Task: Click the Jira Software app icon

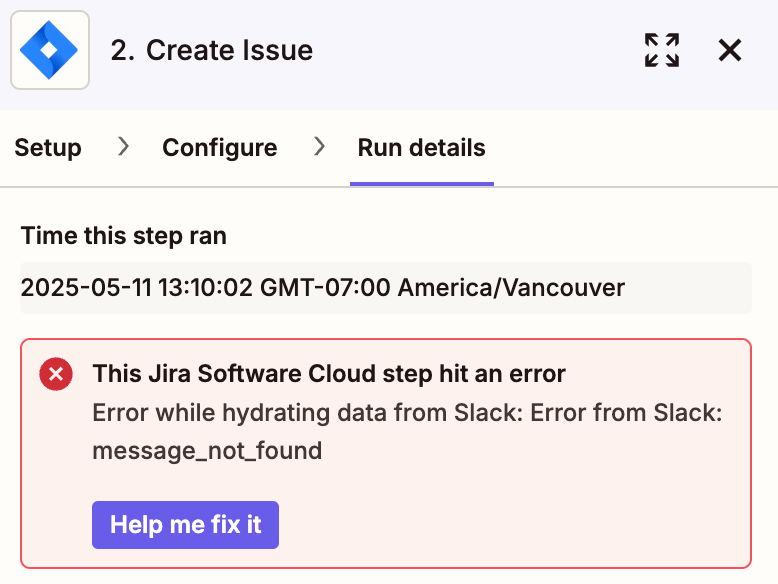Action: click(50, 50)
